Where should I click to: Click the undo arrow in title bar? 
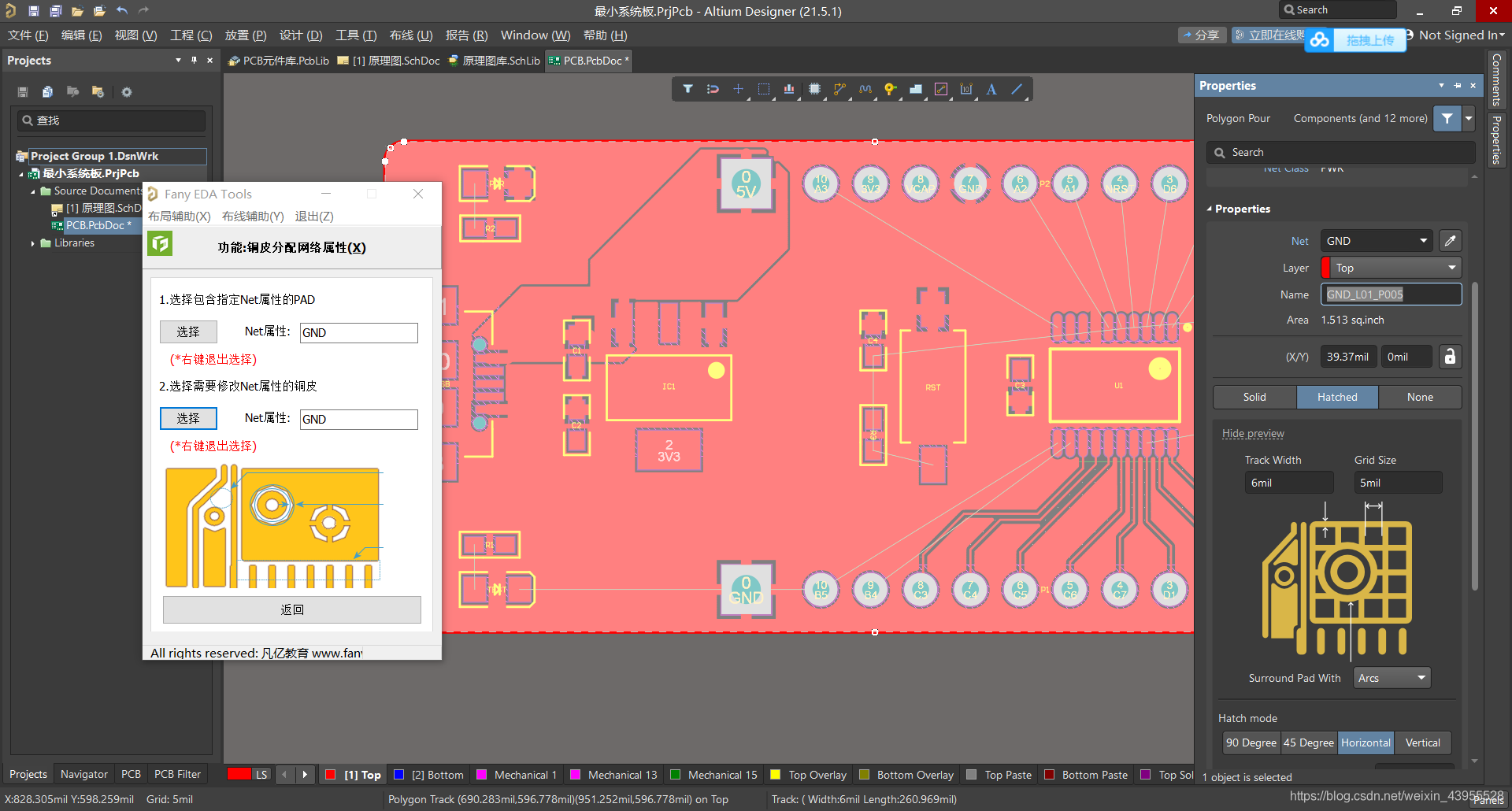[x=122, y=10]
